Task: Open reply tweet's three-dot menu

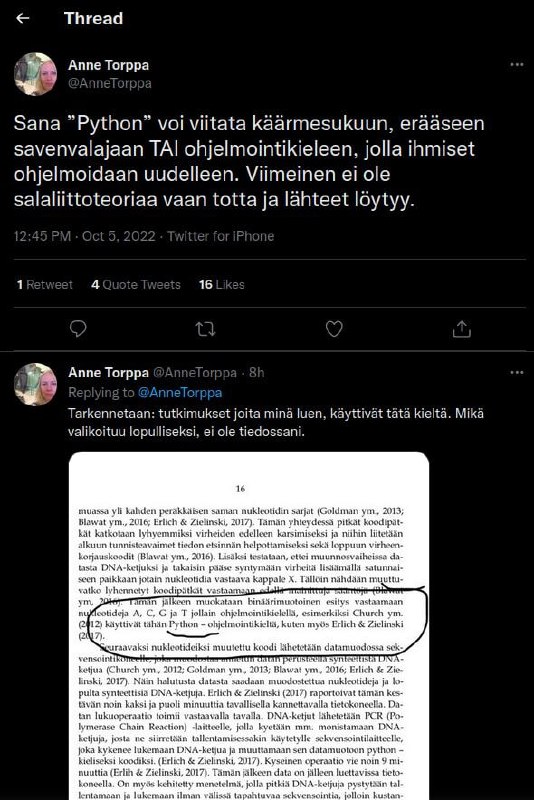Action: point(517,372)
